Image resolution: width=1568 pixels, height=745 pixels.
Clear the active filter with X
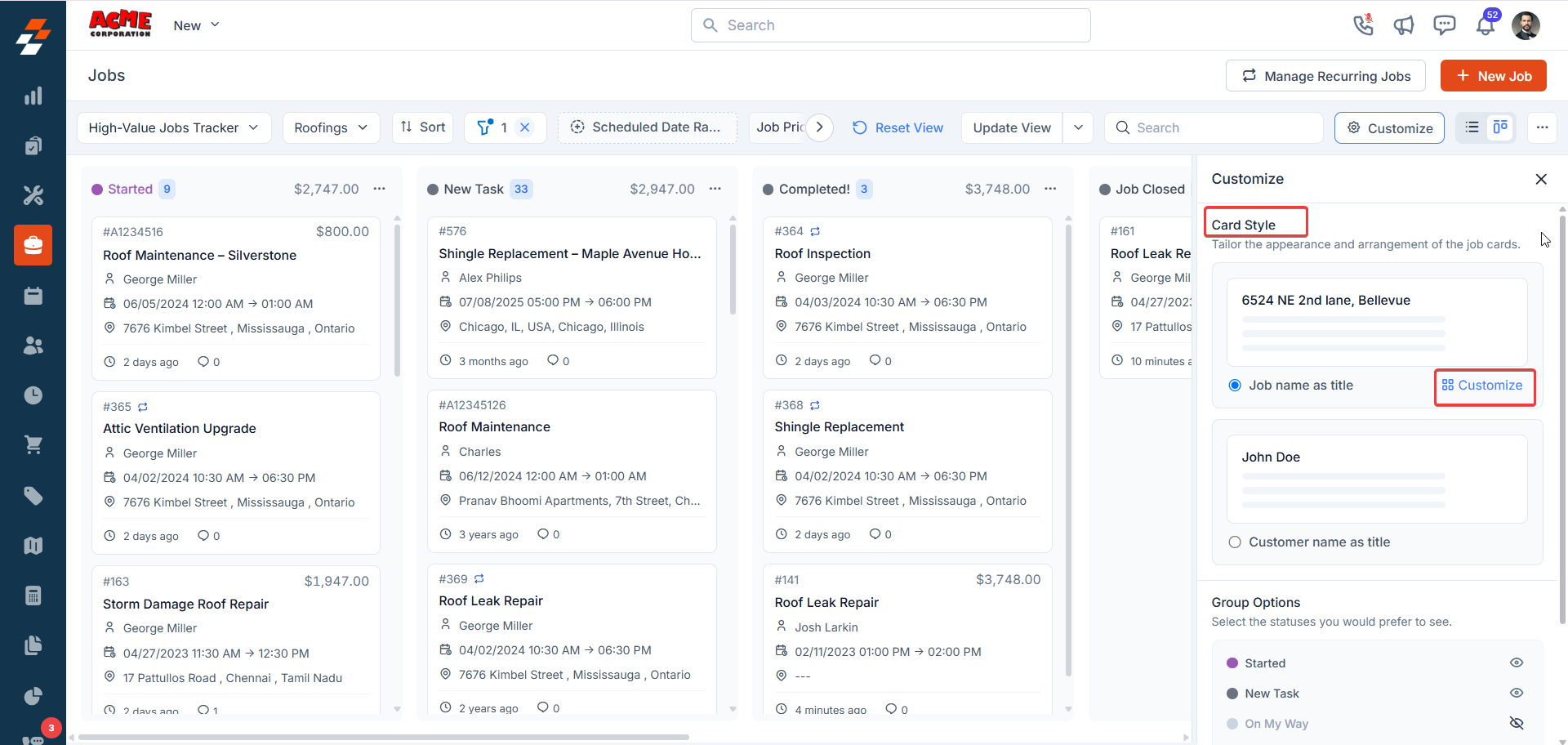click(525, 127)
